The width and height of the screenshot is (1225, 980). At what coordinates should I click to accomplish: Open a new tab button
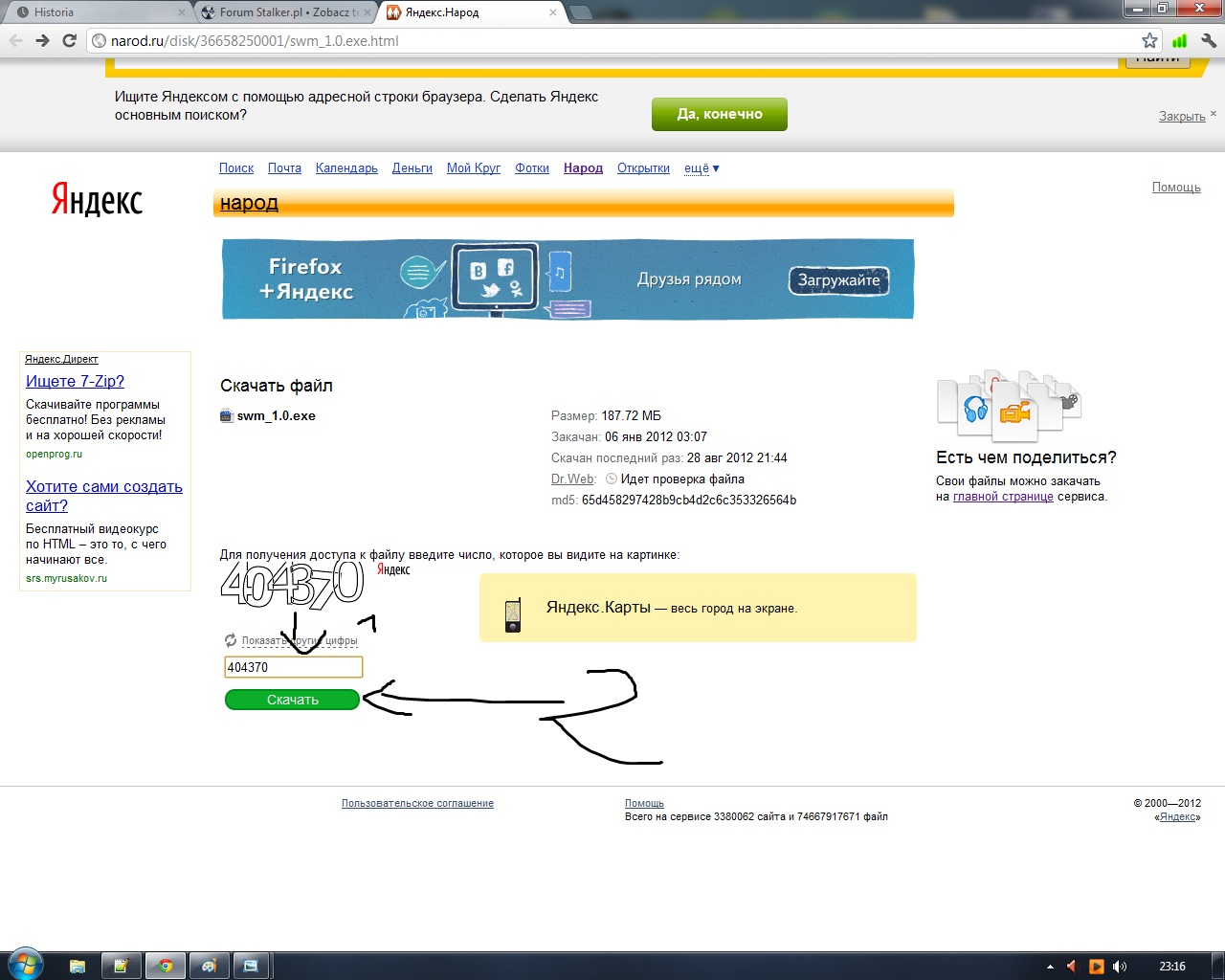(581, 12)
